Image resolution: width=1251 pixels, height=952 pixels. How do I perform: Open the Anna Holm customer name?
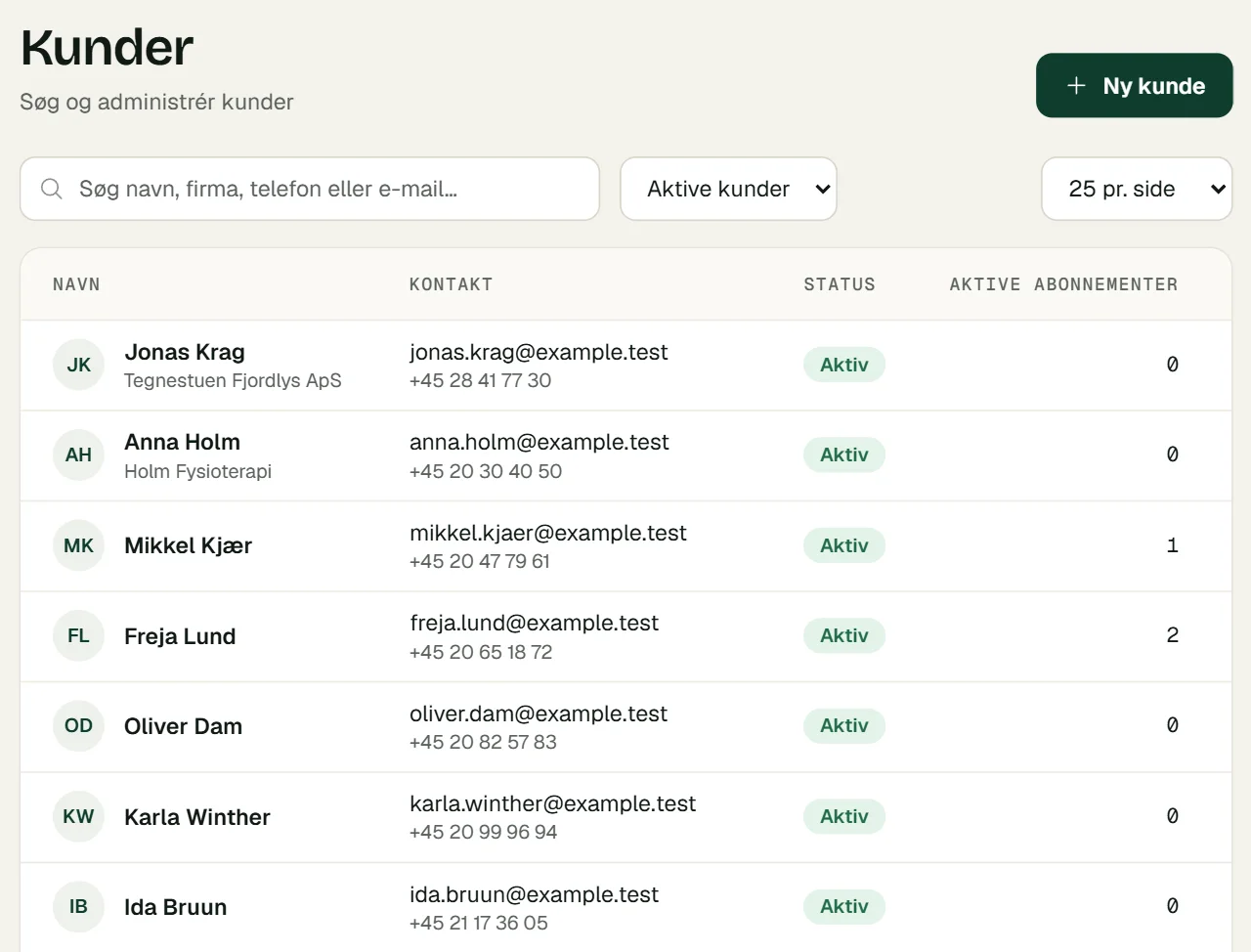(182, 442)
